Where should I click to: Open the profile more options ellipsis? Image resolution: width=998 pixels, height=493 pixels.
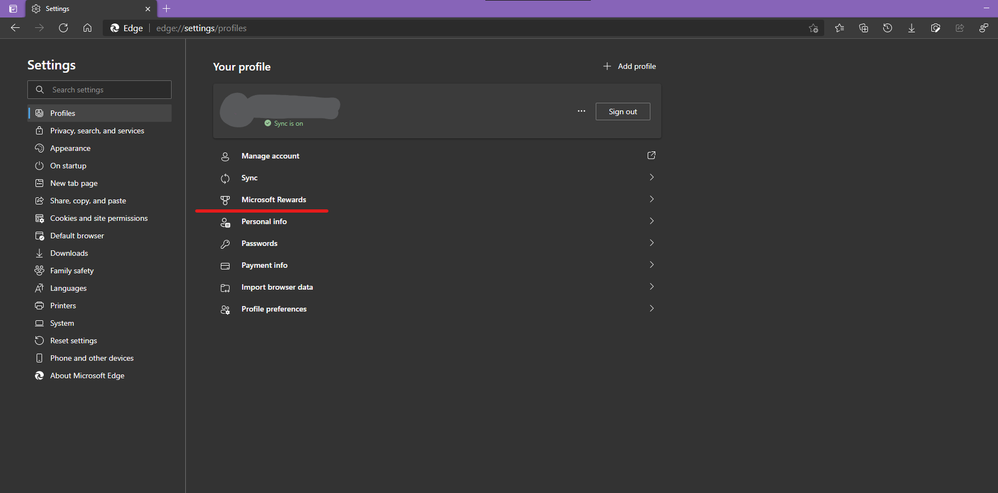point(581,111)
